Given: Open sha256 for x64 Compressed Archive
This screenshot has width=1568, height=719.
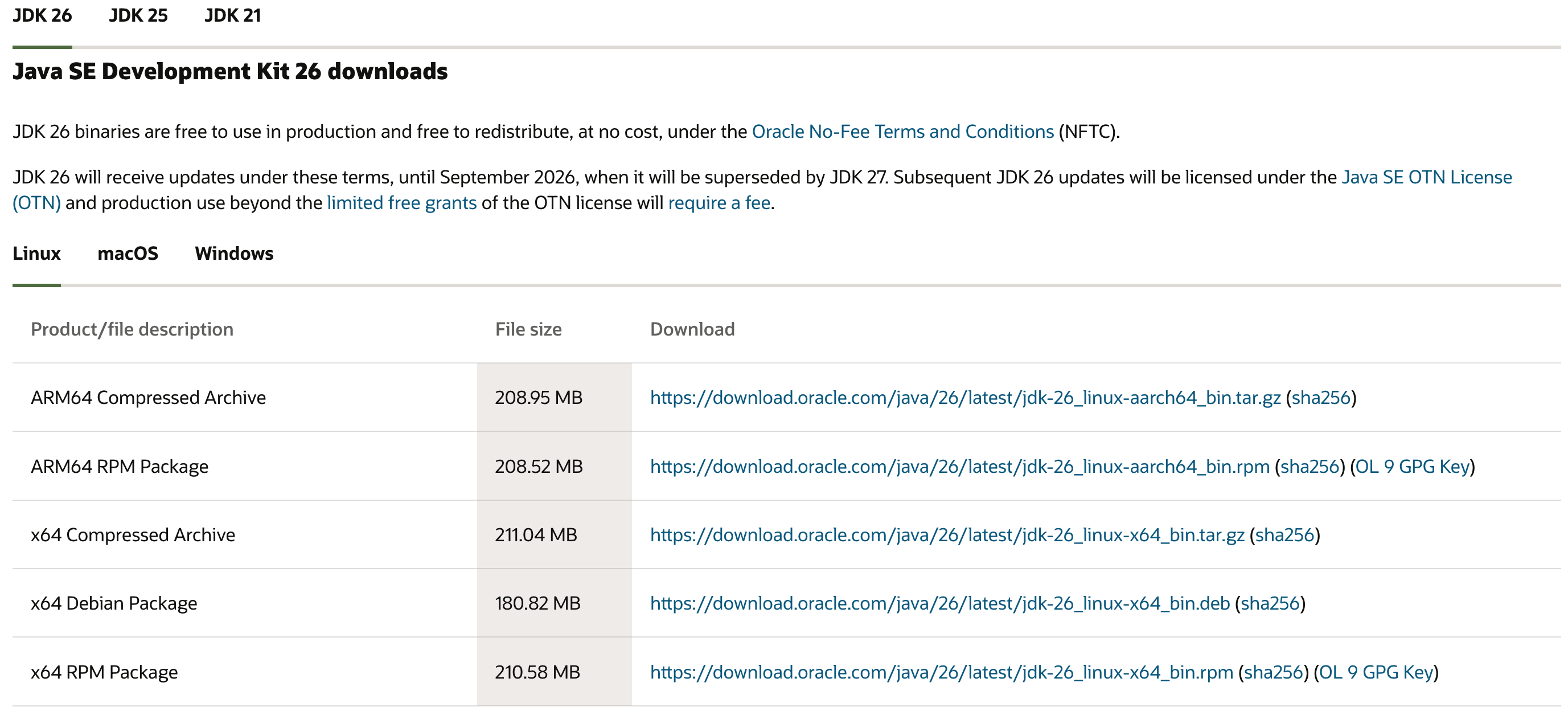Looking at the screenshot, I should [1284, 535].
